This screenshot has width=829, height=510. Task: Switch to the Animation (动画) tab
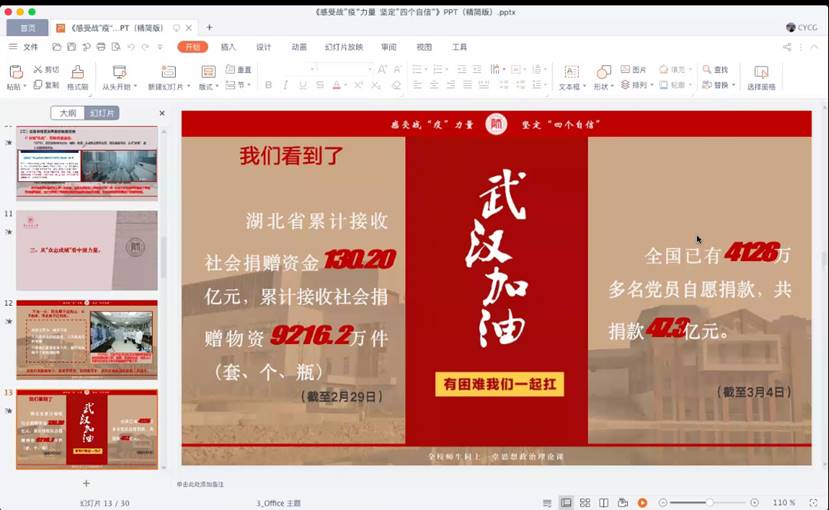pos(299,47)
